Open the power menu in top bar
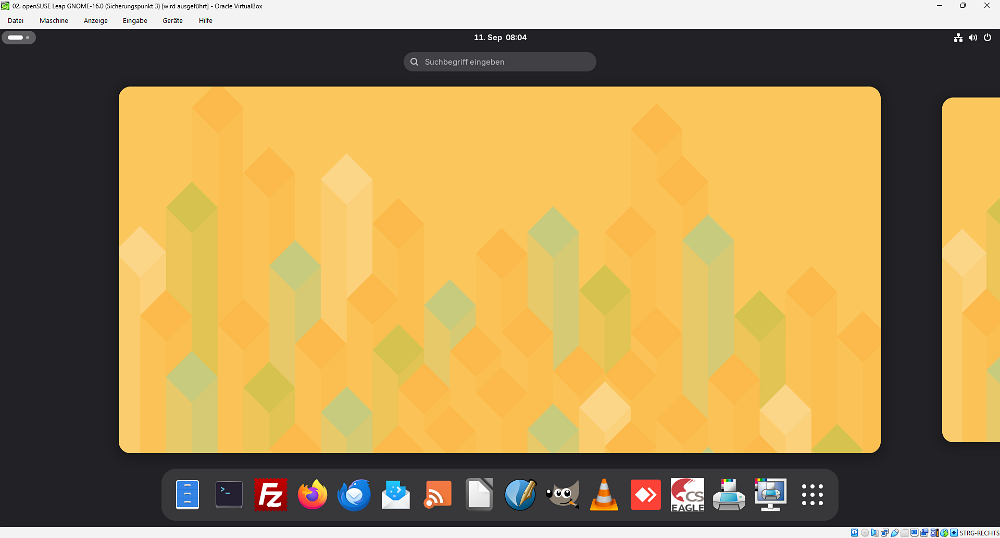Viewport: 1000px width, 538px height. 987,37
